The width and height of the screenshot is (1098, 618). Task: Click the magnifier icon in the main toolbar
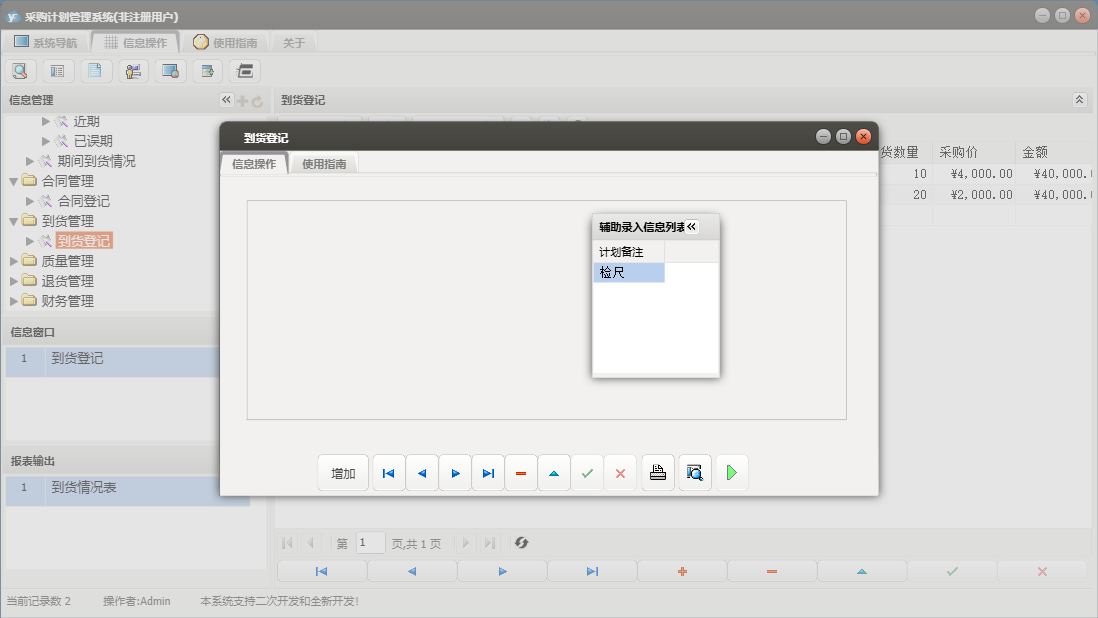tap(21, 71)
